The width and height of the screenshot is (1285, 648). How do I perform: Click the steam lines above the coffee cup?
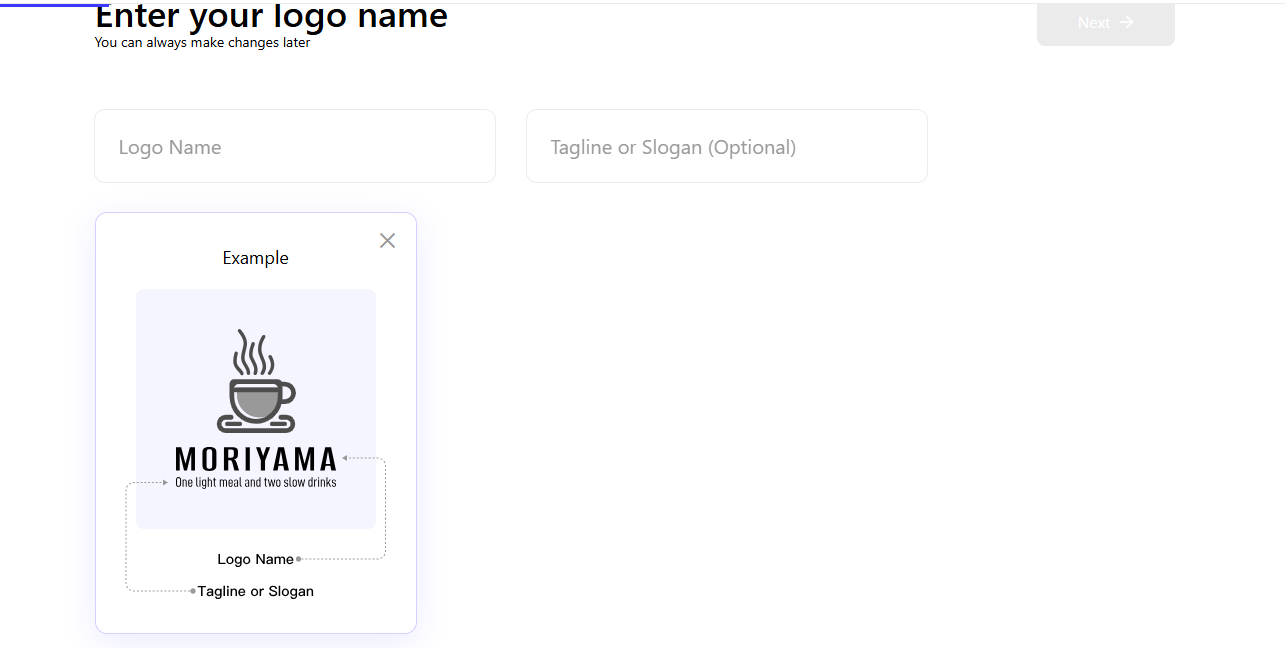point(253,350)
